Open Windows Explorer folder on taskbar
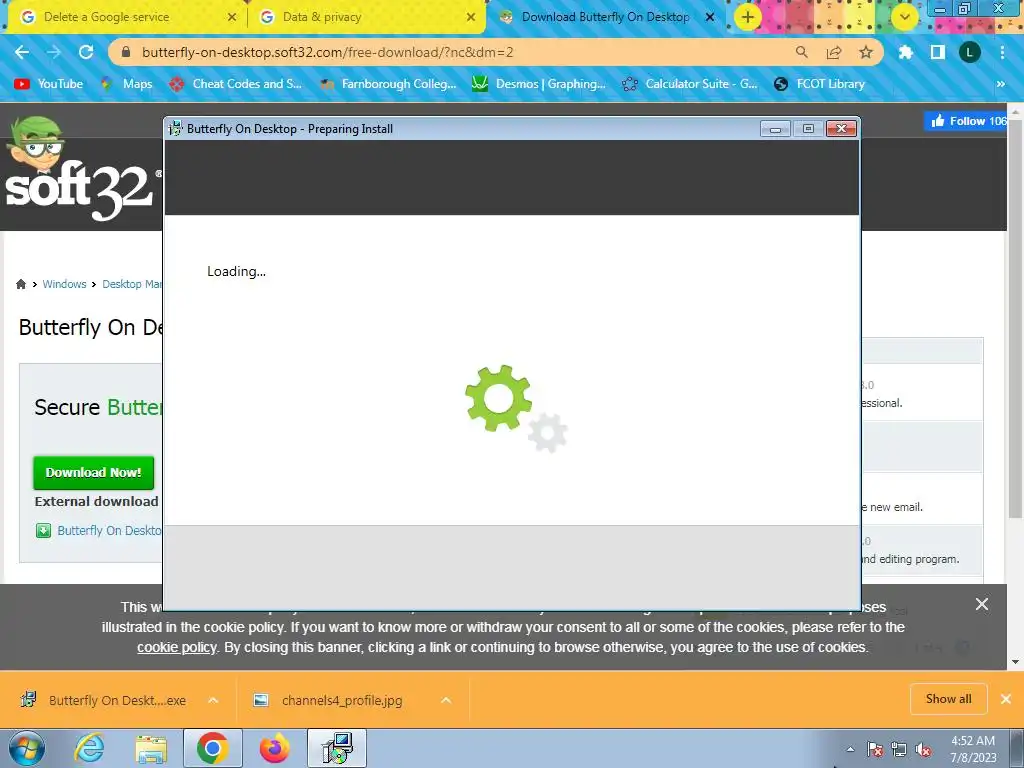The width and height of the screenshot is (1024, 768). point(151,748)
